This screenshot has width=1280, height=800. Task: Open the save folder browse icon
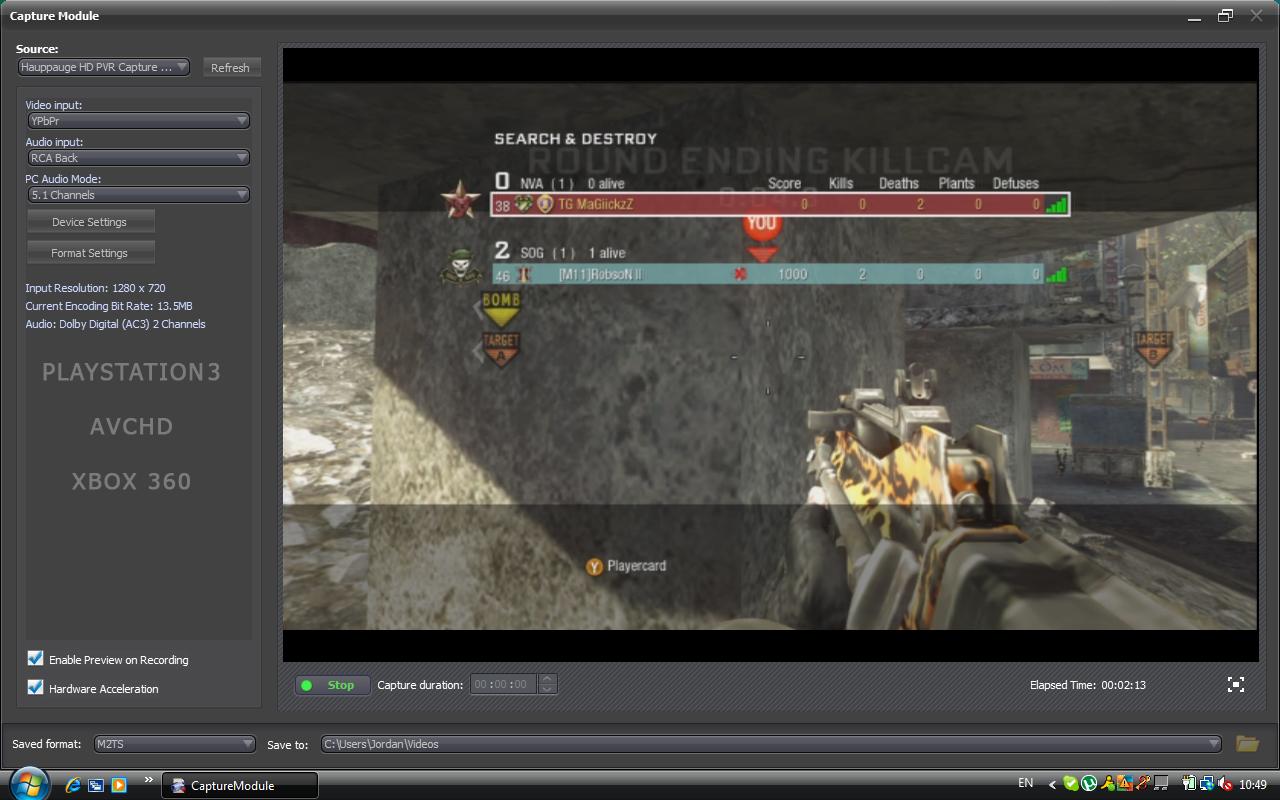click(x=1246, y=743)
